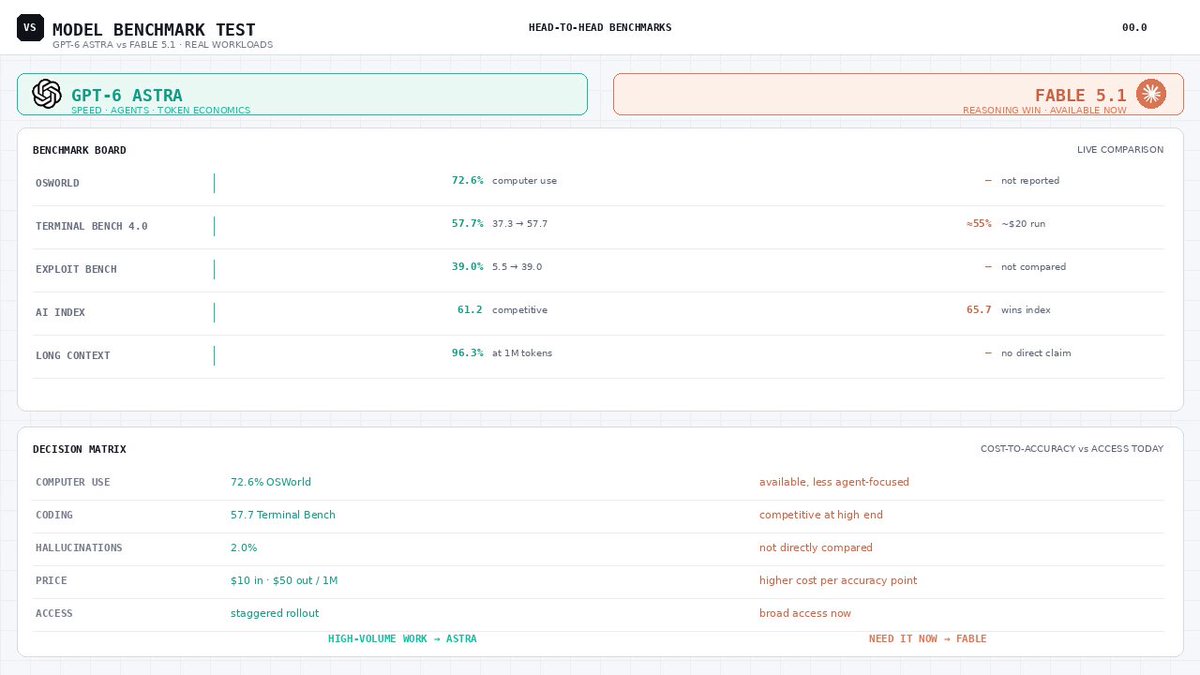Click the '72.6% OSWorld' value
The height and width of the screenshot is (675, 1200).
[271, 482]
